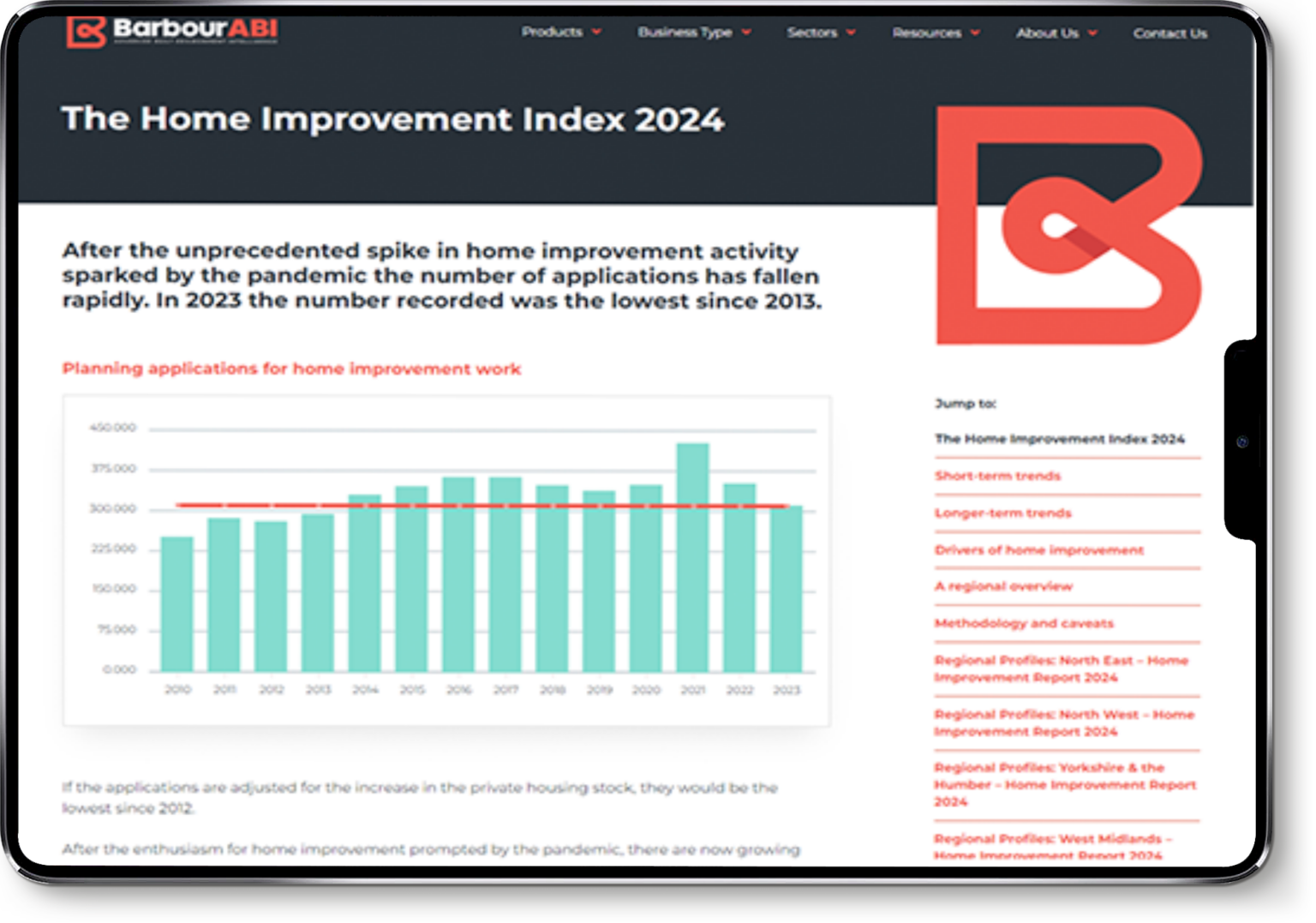Jump to Longer-term trends section
This screenshot has width=1316, height=923.
coord(1002,512)
